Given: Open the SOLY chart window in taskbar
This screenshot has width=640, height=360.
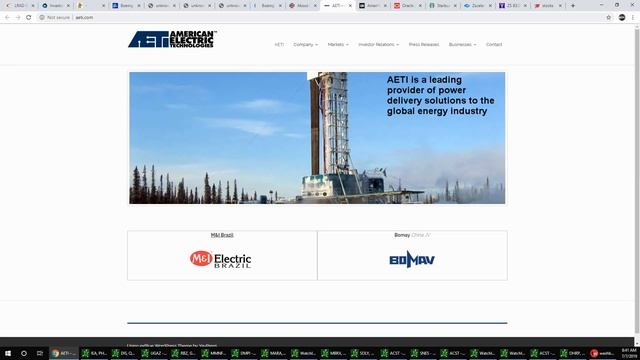Looking at the screenshot, I should coord(364,353).
